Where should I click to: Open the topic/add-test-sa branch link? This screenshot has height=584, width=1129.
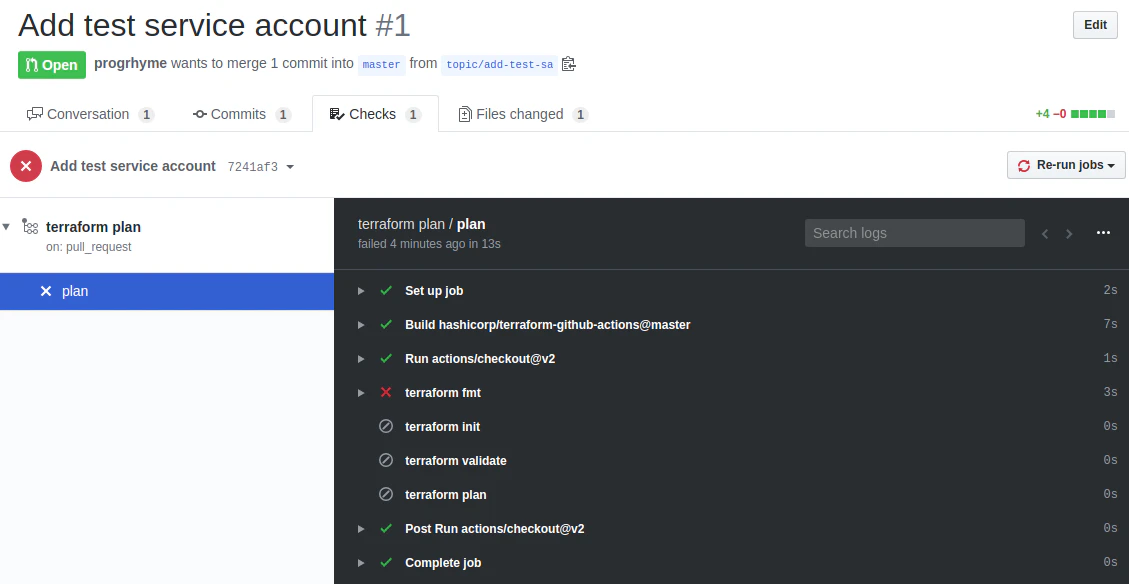(500, 64)
